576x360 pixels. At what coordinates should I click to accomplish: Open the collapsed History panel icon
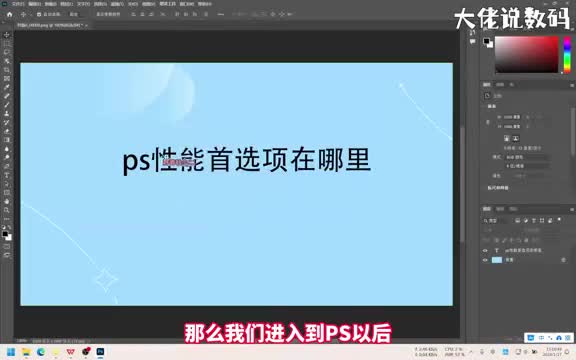[x=472, y=33]
